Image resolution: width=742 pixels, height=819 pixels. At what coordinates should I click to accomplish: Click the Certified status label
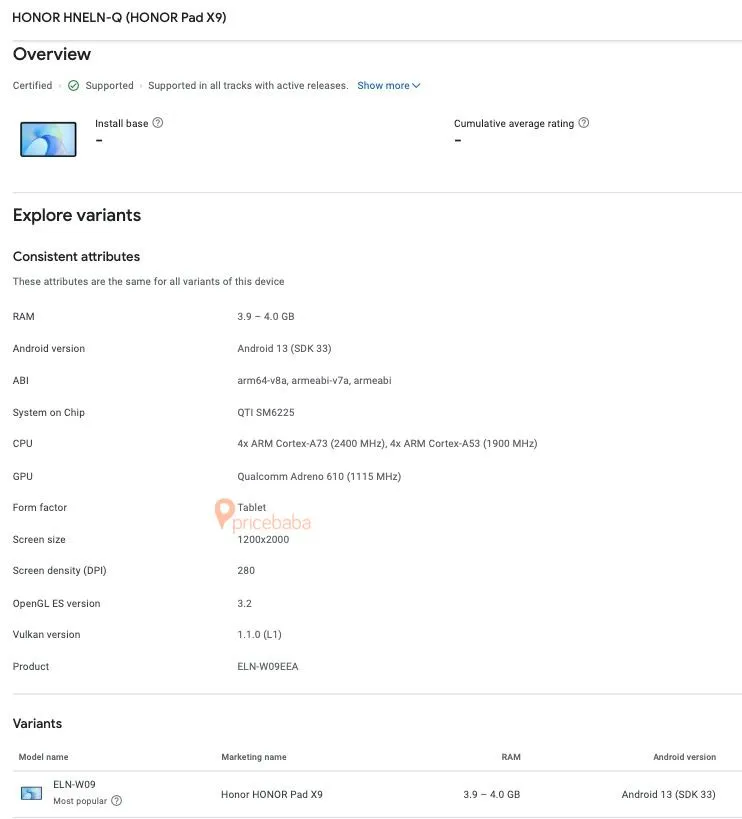32,86
